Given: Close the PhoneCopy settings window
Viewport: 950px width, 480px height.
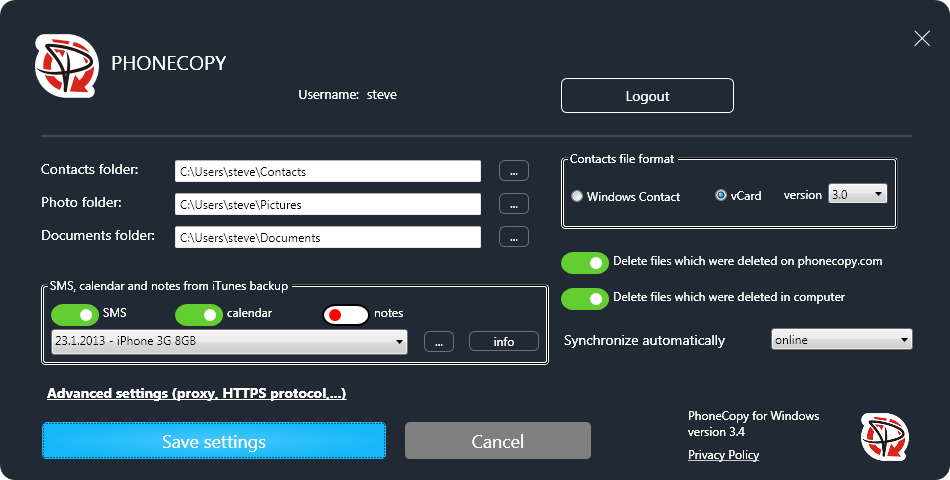Looking at the screenshot, I should [922, 39].
